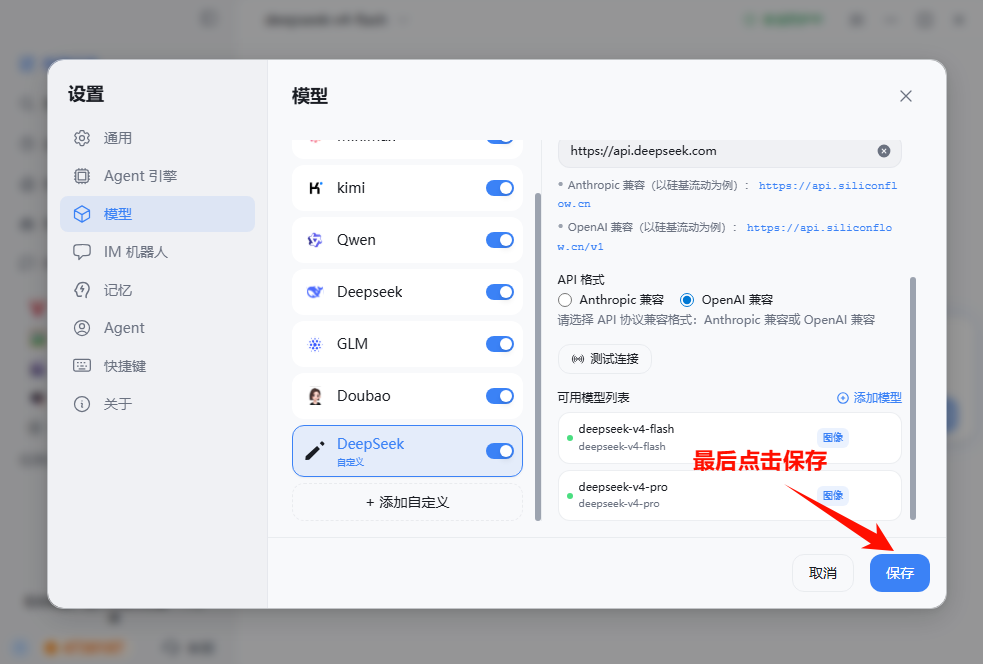Toggle the kimi provider switch

pos(500,188)
